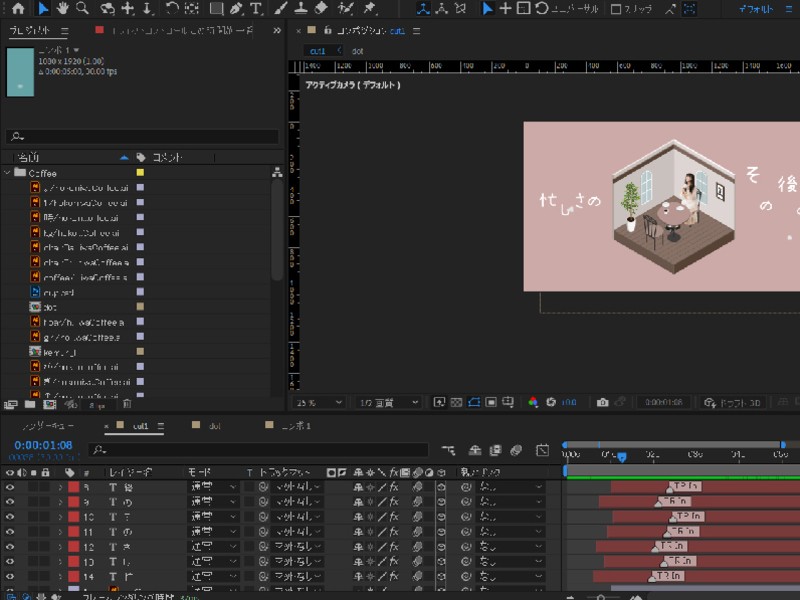Take a snapshot with the camera icon

click(x=602, y=402)
